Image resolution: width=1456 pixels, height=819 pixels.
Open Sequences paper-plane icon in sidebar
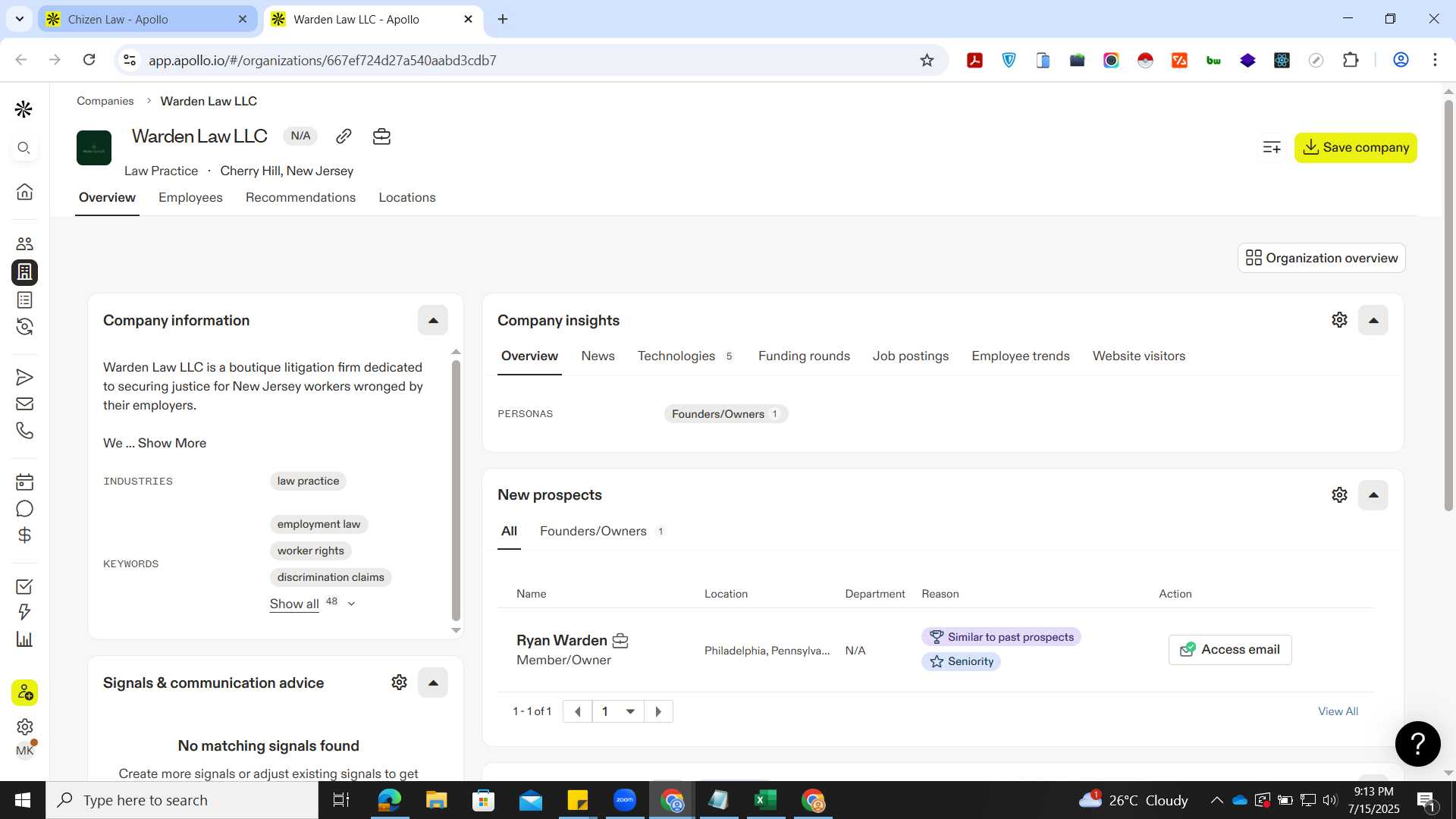click(x=24, y=377)
